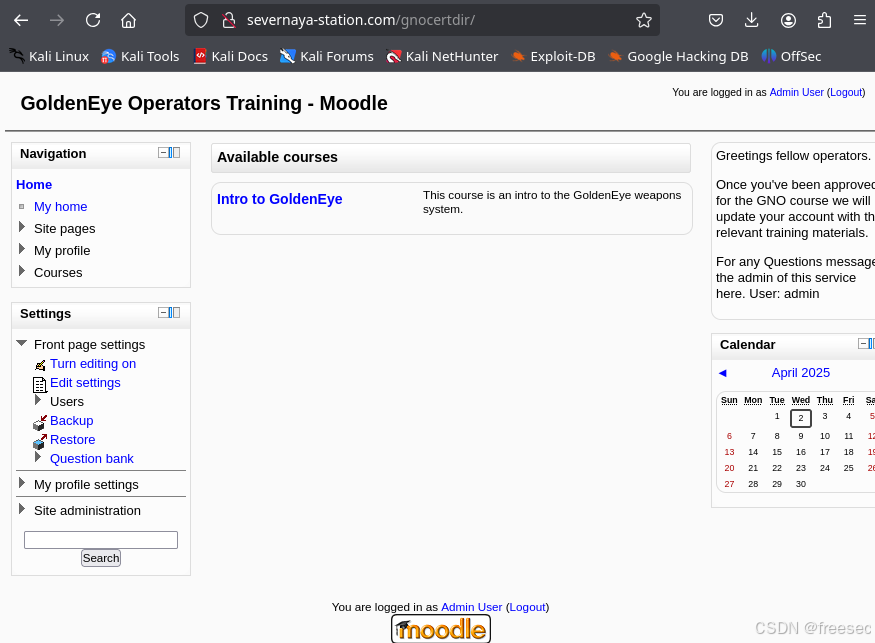
Task: Open the Pocket save icon
Action: (x=715, y=21)
